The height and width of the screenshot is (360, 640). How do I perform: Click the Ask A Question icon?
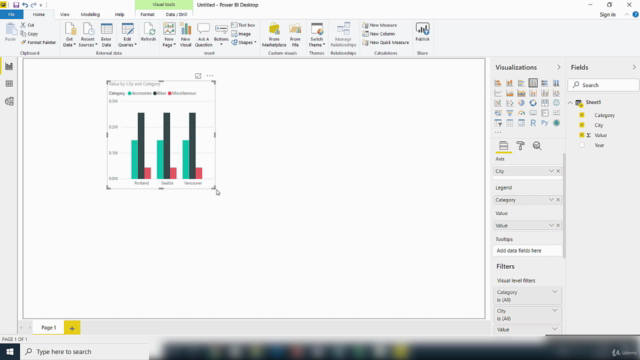point(203,35)
